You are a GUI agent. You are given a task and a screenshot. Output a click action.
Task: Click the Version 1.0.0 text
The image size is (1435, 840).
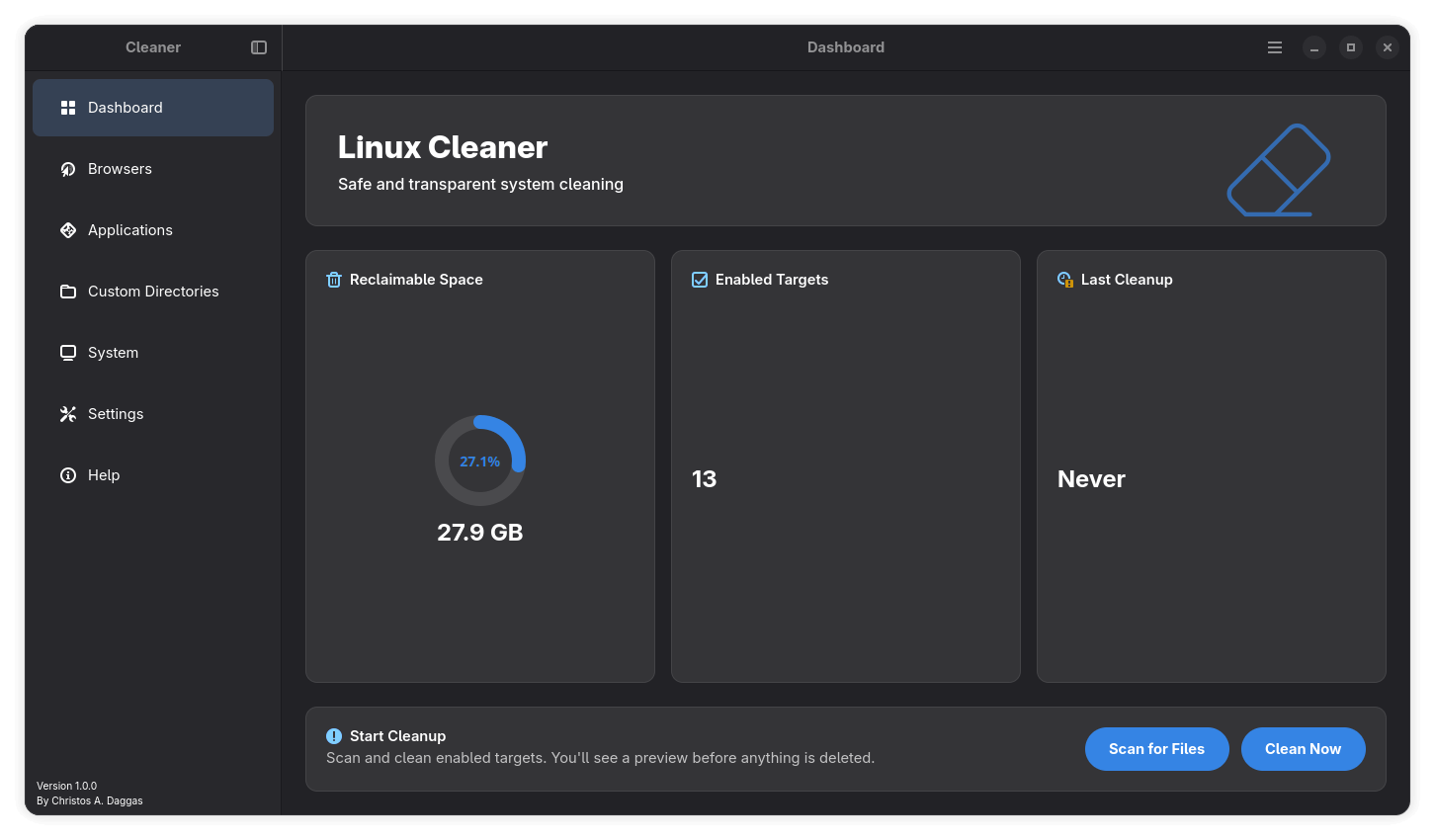[x=66, y=786]
